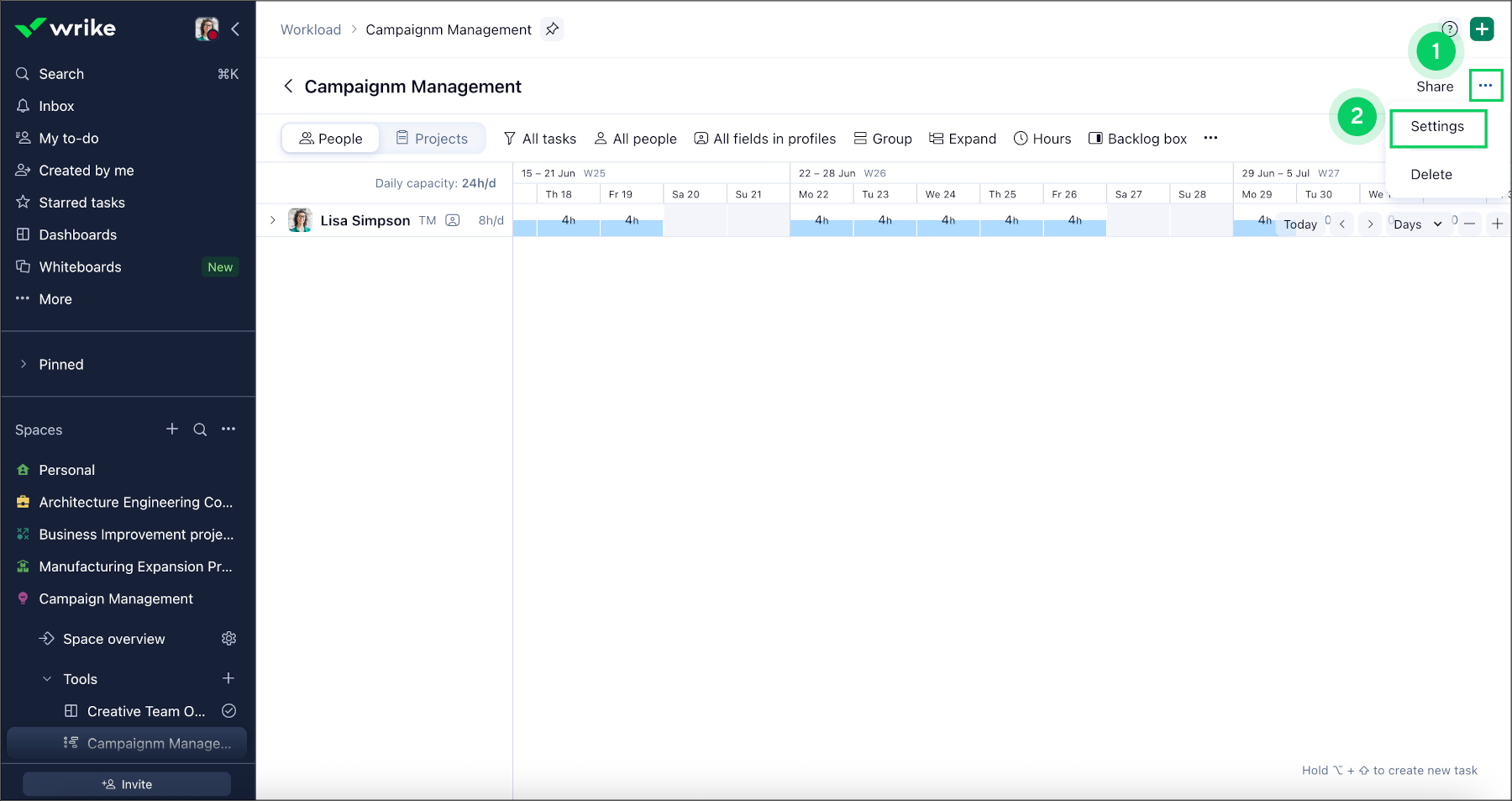Add a new space with plus icon

pos(172,429)
